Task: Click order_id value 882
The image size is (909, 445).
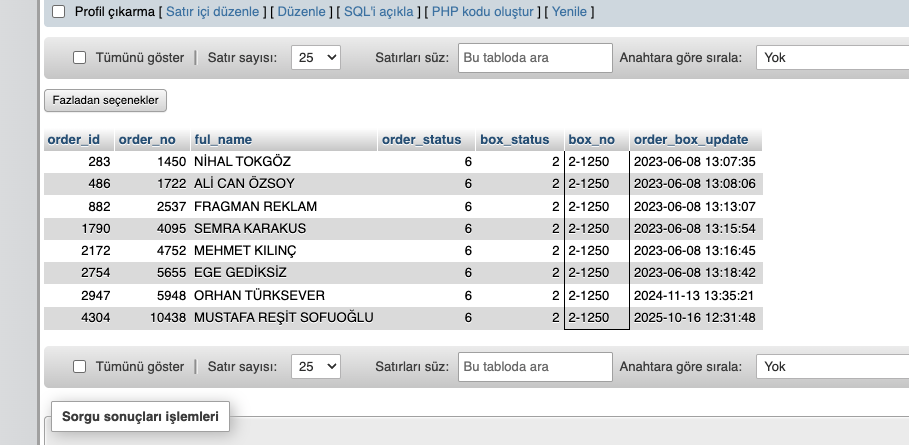Action: point(99,206)
